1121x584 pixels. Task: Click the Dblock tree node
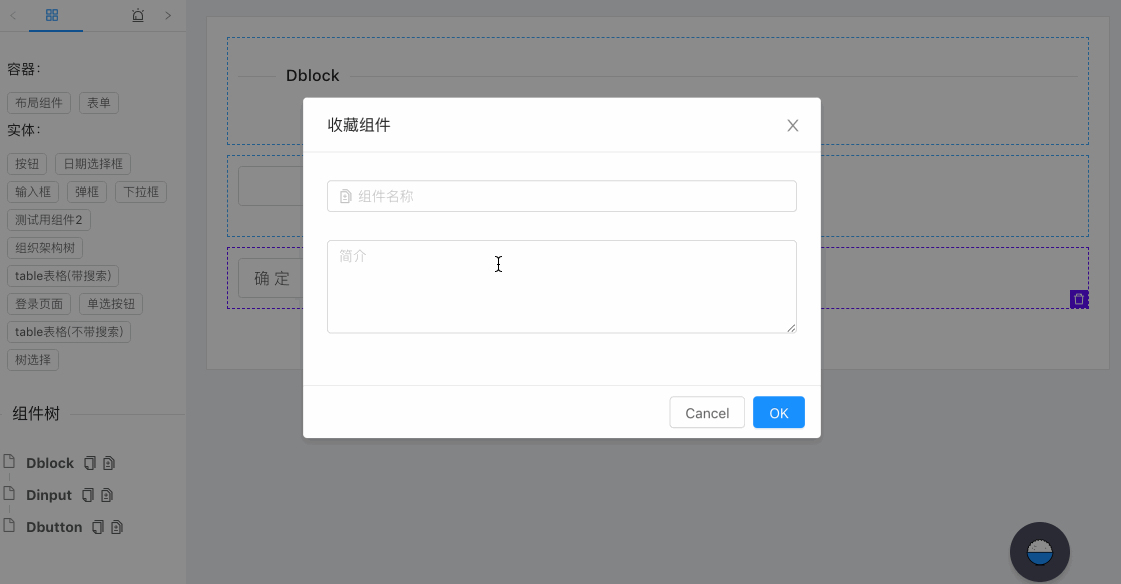tap(50, 463)
